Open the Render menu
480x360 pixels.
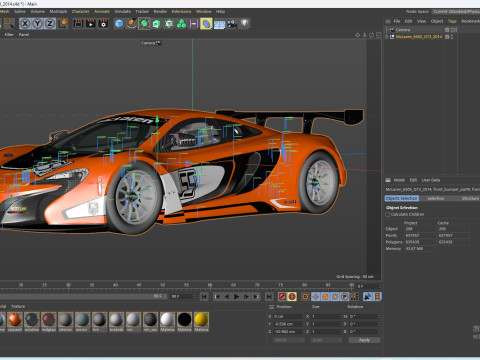pyautogui.click(x=160, y=11)
